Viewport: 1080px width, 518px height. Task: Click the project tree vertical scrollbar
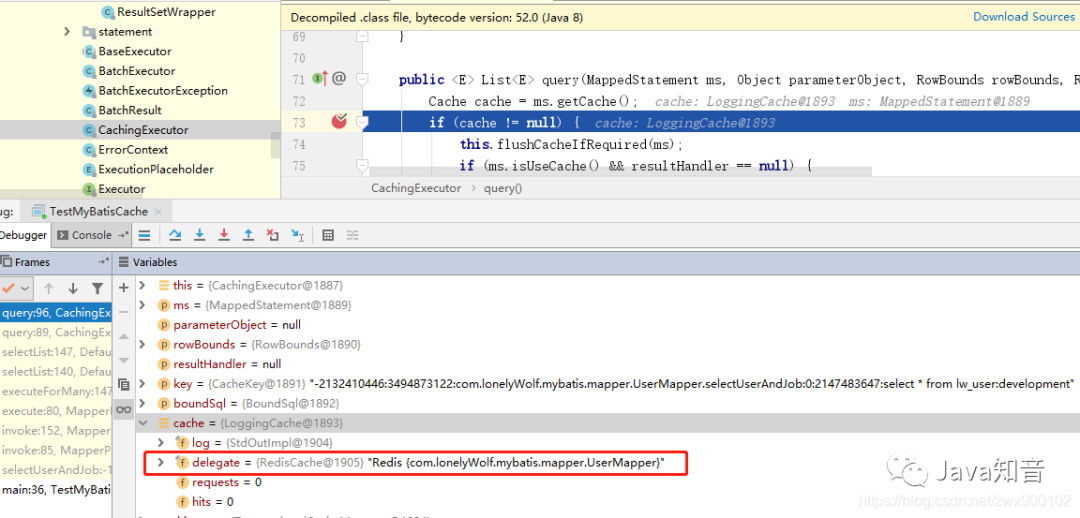(x=276, y=145)
